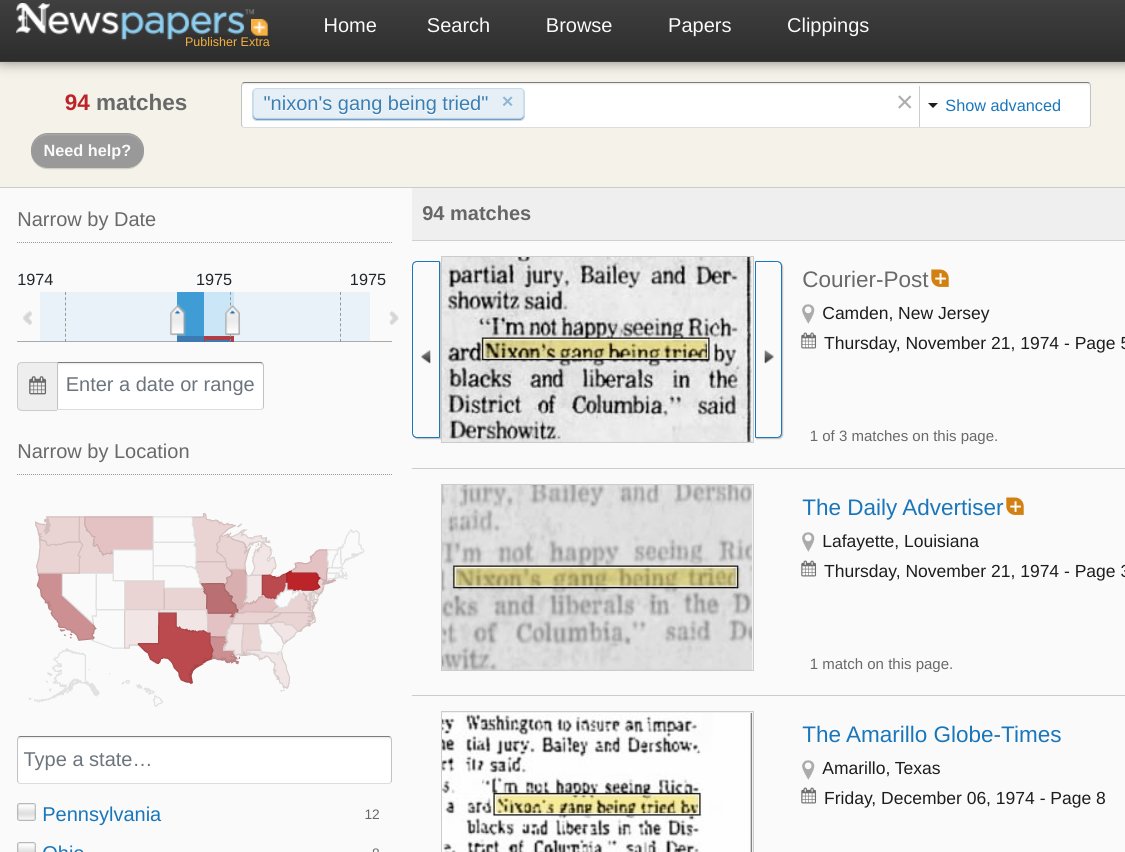Select California on the location map

pyautogui.click(x=60, y=607)
